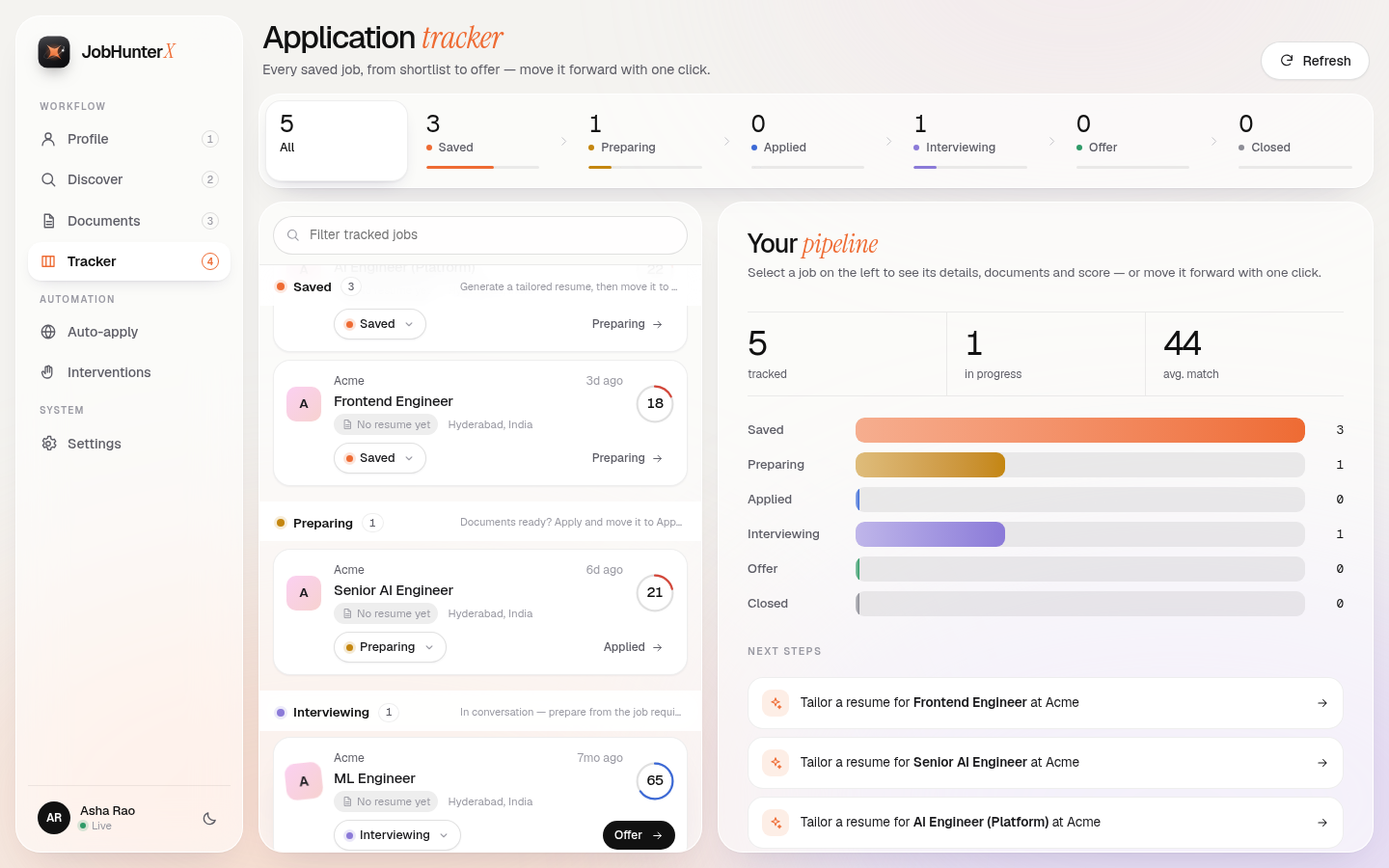Click arrow on AI Engineer (Platform) next step
This screenshot has height=868, width=1389.
pos(1322,823)
